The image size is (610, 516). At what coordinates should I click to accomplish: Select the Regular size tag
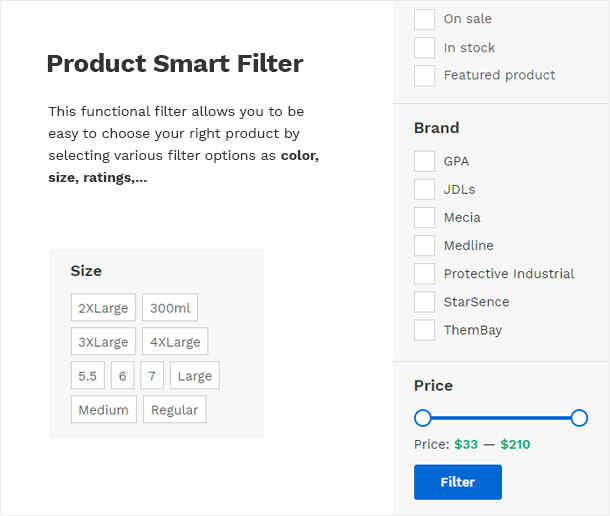(175, 410)
